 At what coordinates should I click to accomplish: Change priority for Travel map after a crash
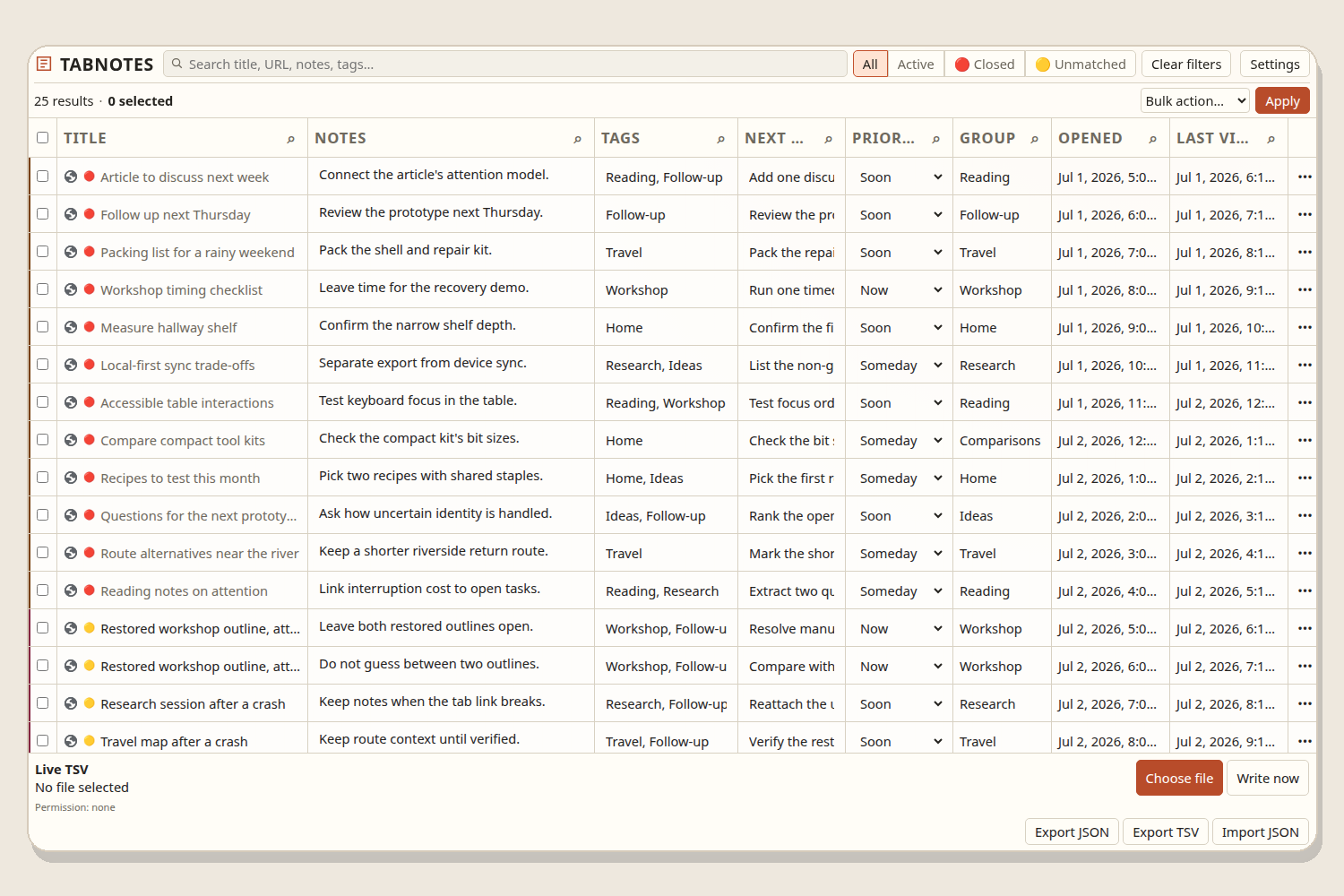pyautogui.click(x=900, y=742)
